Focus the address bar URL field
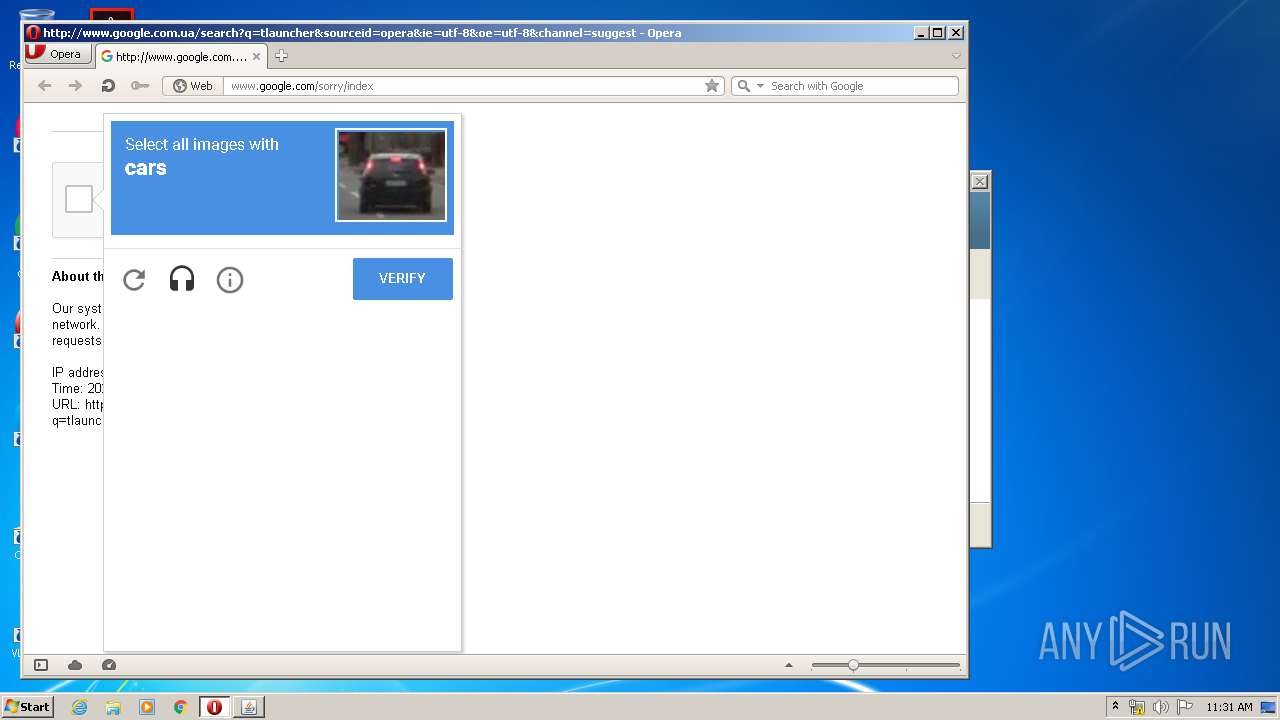The height and width of the screenshot is (720, 1280). click(x=465, y=86)
